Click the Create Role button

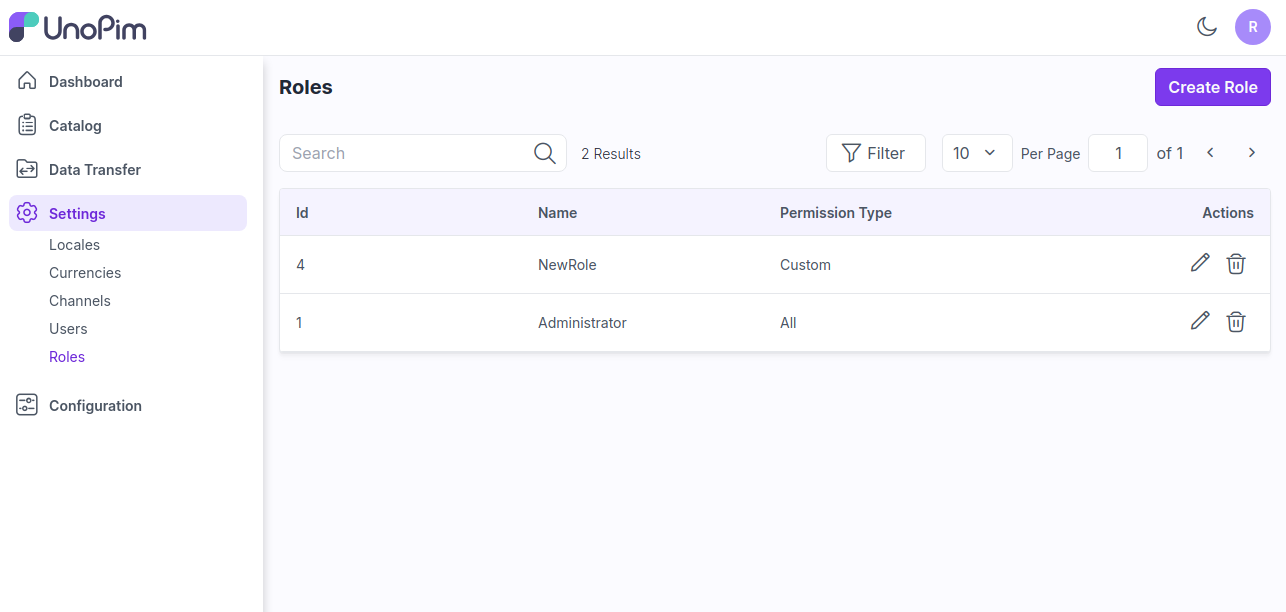tap(1212, 87)
